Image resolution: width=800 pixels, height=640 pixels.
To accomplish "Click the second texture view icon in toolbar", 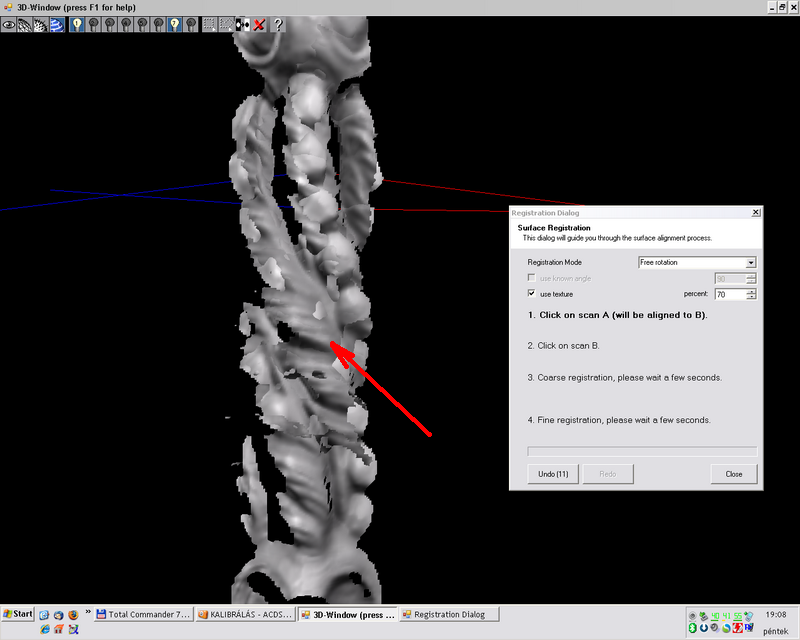I will click(x=41, y=23).
